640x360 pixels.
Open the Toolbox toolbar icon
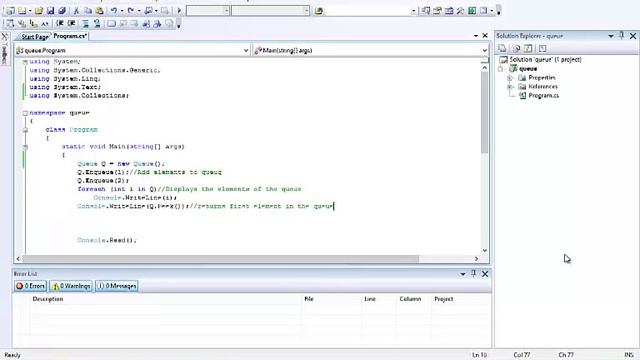(x=460, y=11)
